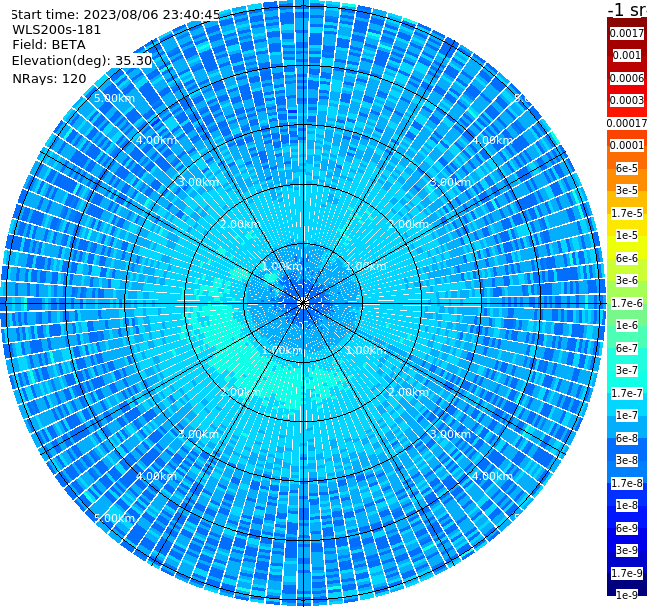Select the '0.00017' colorbar value

click(627, 123)
